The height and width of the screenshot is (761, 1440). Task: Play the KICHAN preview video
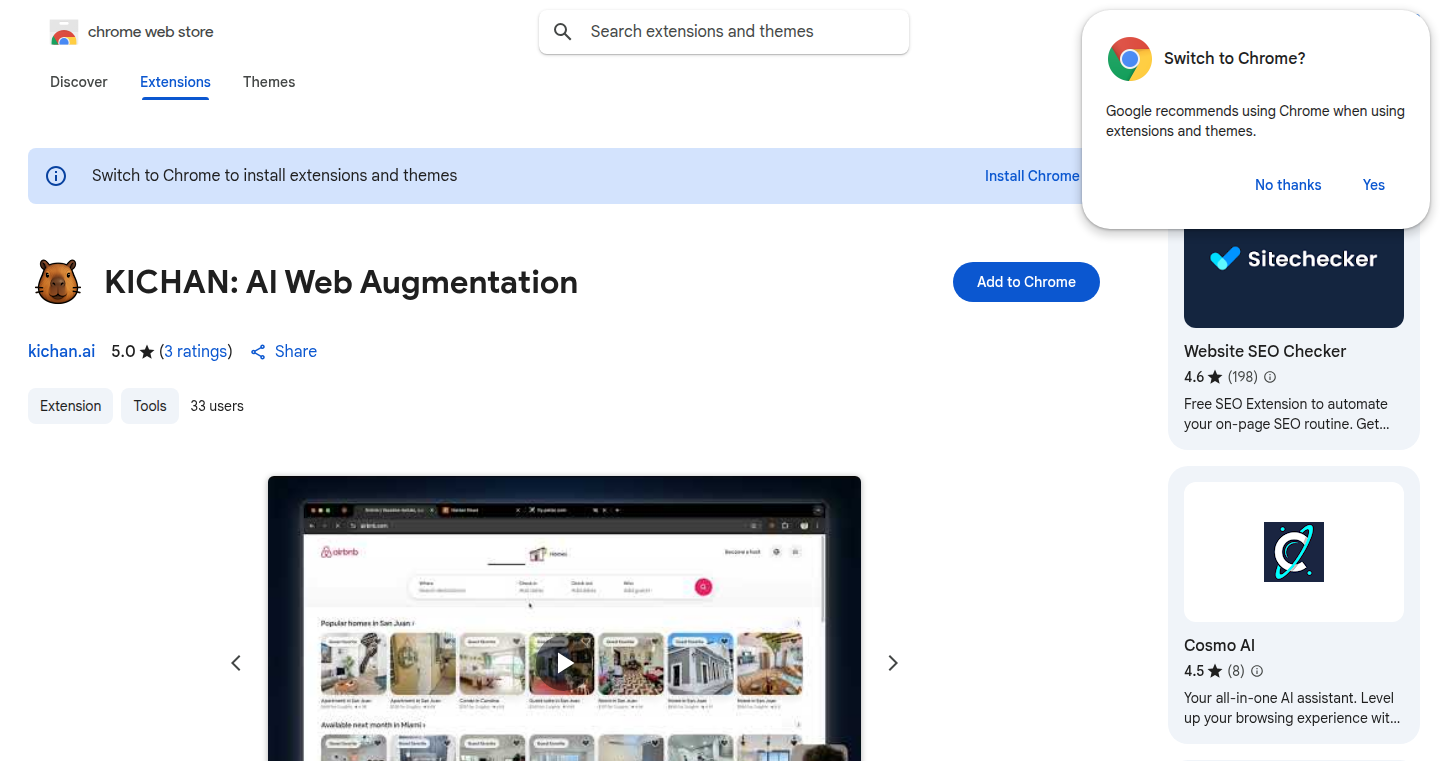(565, 663)
